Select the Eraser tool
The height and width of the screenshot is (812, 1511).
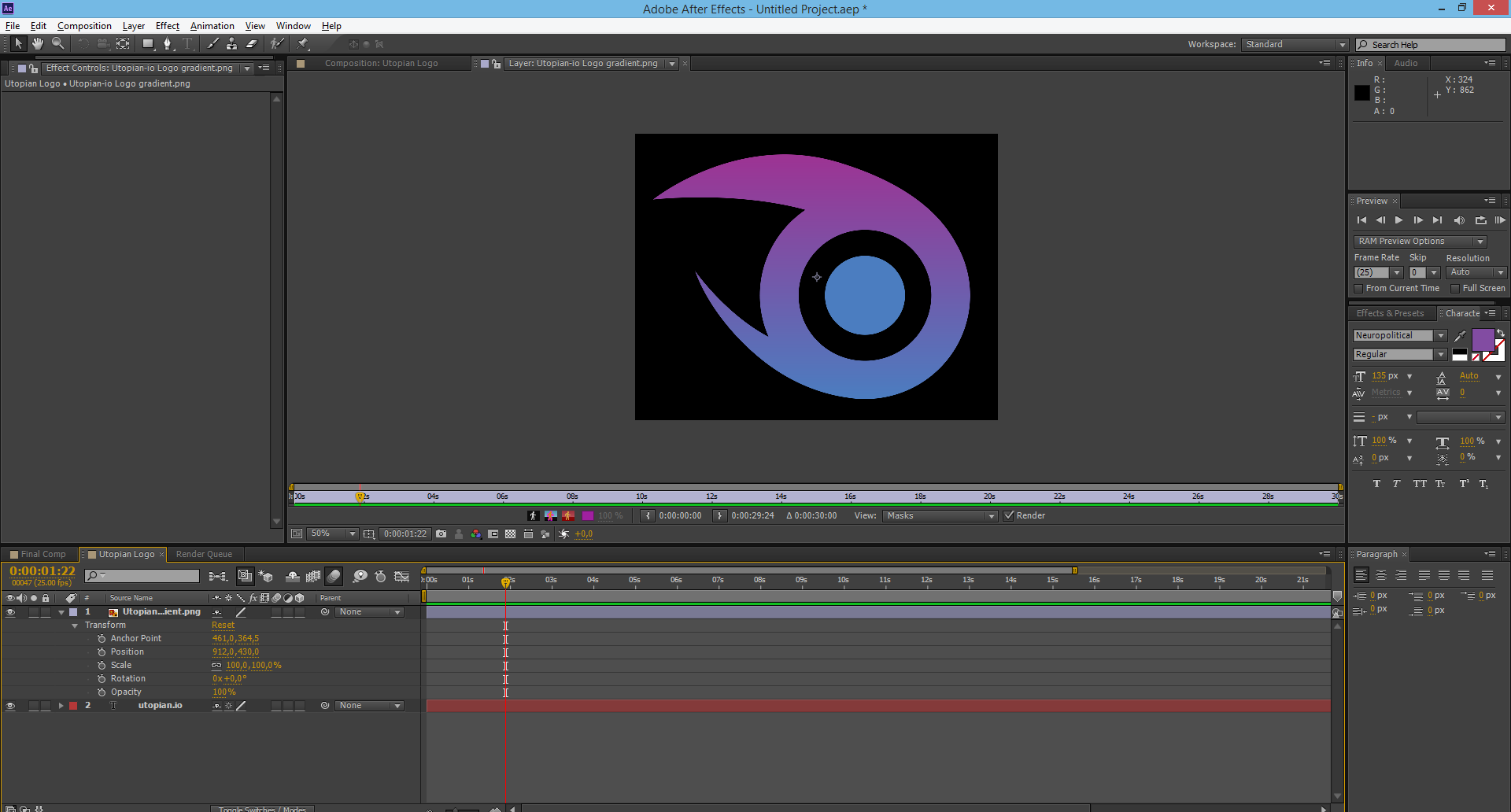tap(252, 44)
